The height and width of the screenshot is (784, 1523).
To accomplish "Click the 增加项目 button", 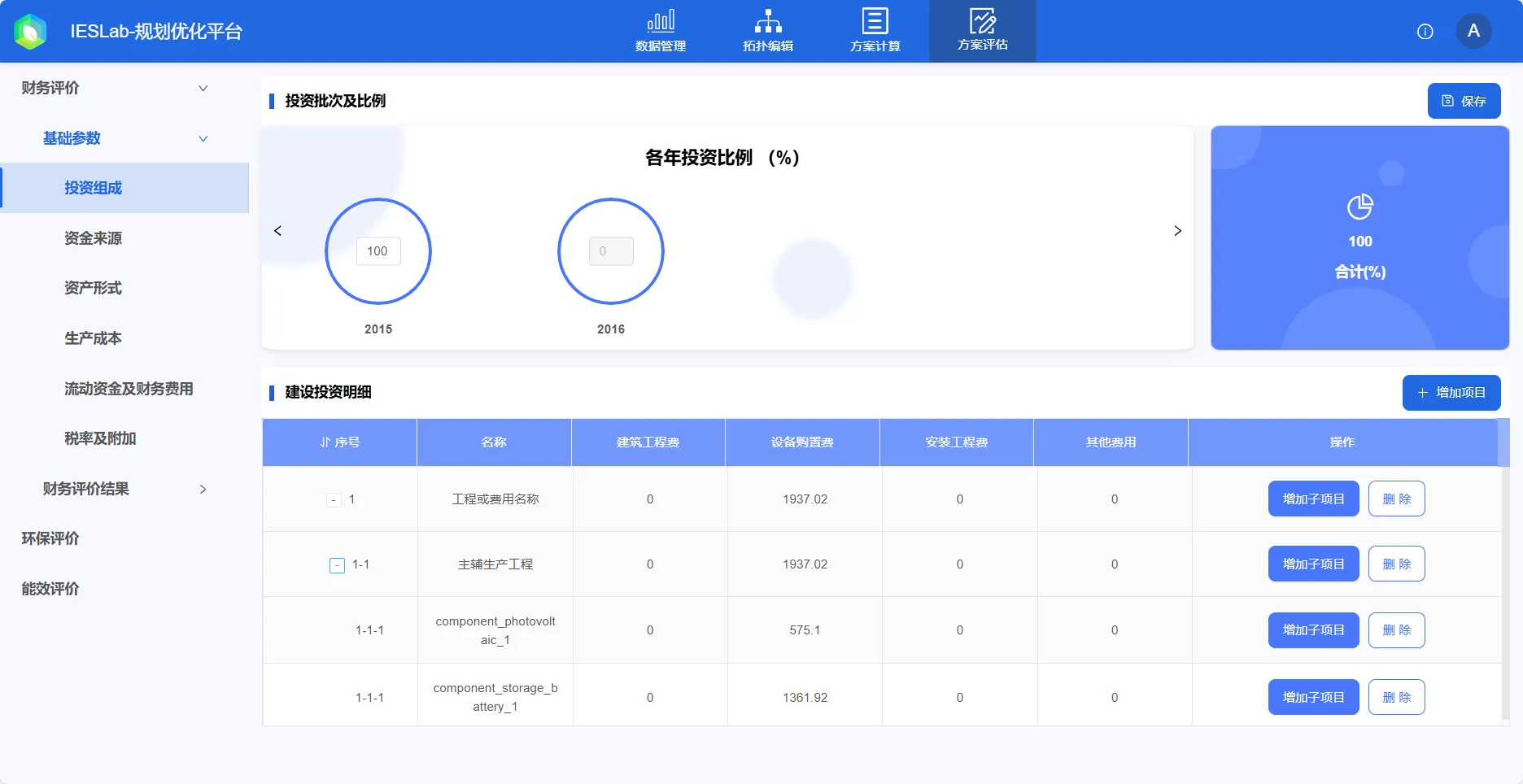I will (1451, 393).
